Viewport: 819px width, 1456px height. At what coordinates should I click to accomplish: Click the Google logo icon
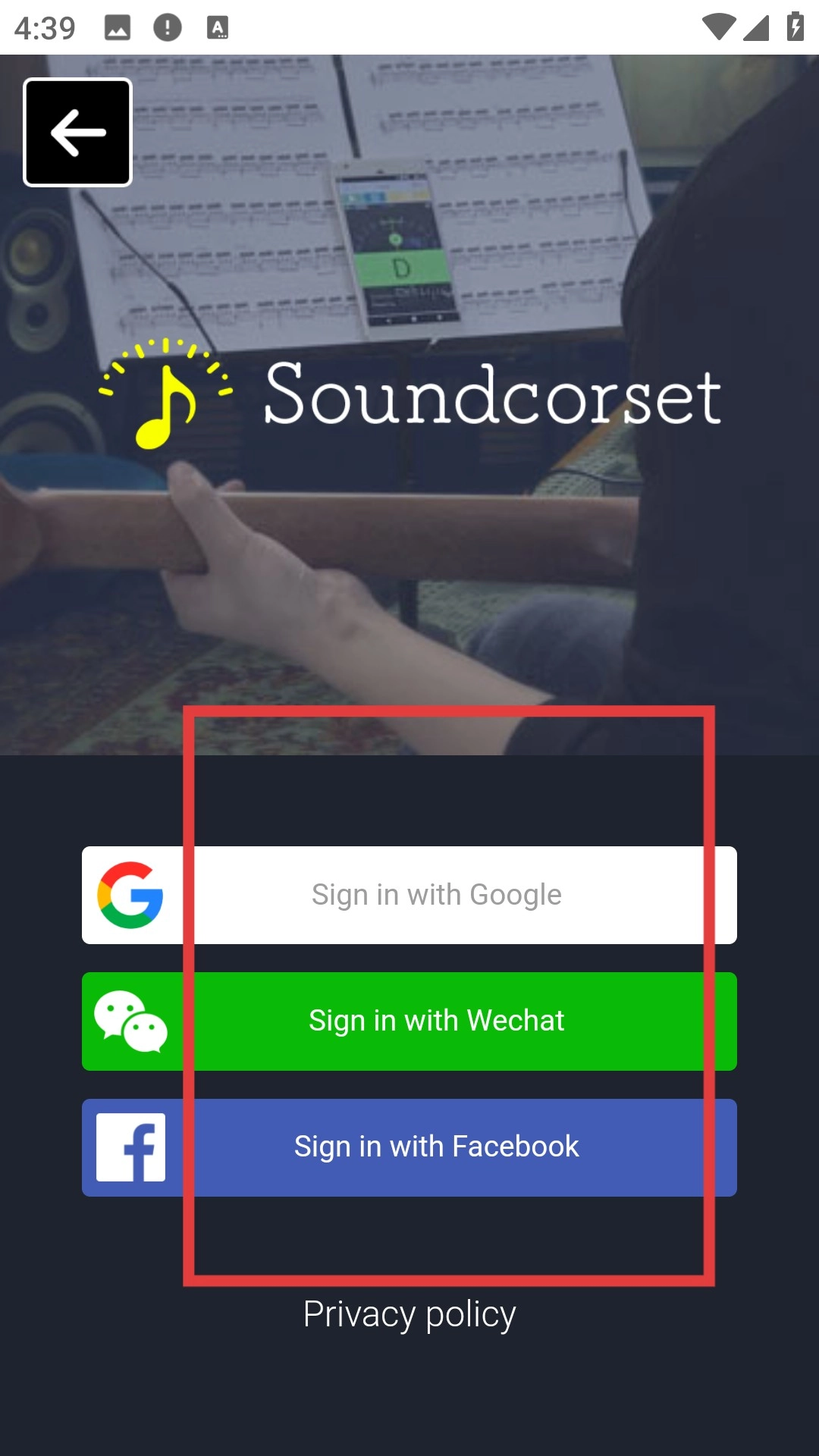130,895
